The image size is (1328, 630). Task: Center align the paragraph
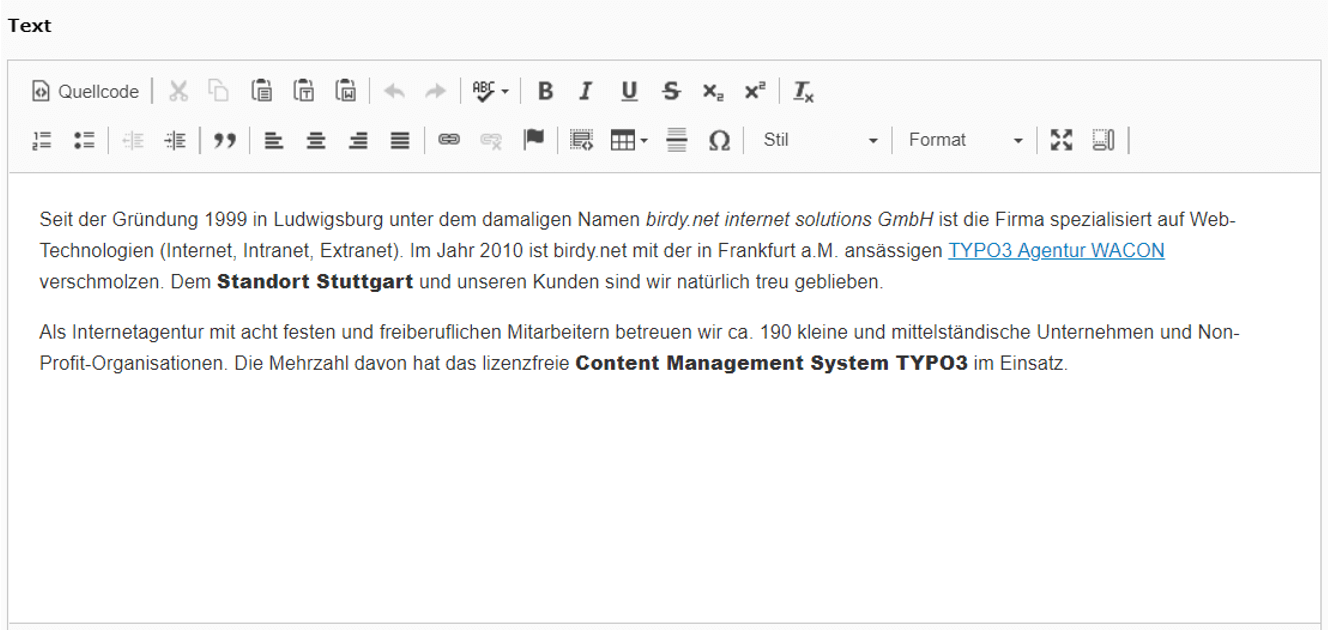coord(316,141)
